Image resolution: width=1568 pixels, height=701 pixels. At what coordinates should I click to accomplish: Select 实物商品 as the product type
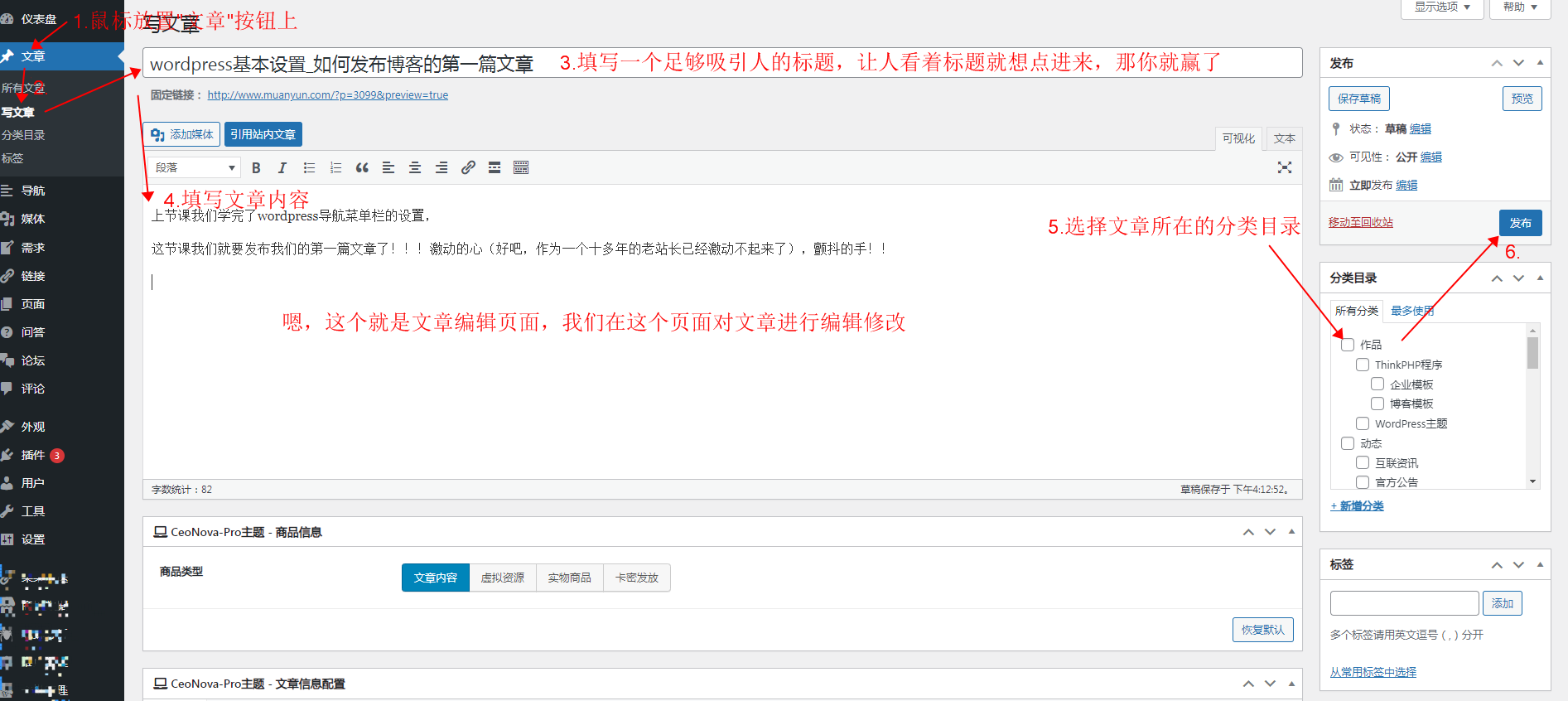pyautogui.click(x=570, y=578)
